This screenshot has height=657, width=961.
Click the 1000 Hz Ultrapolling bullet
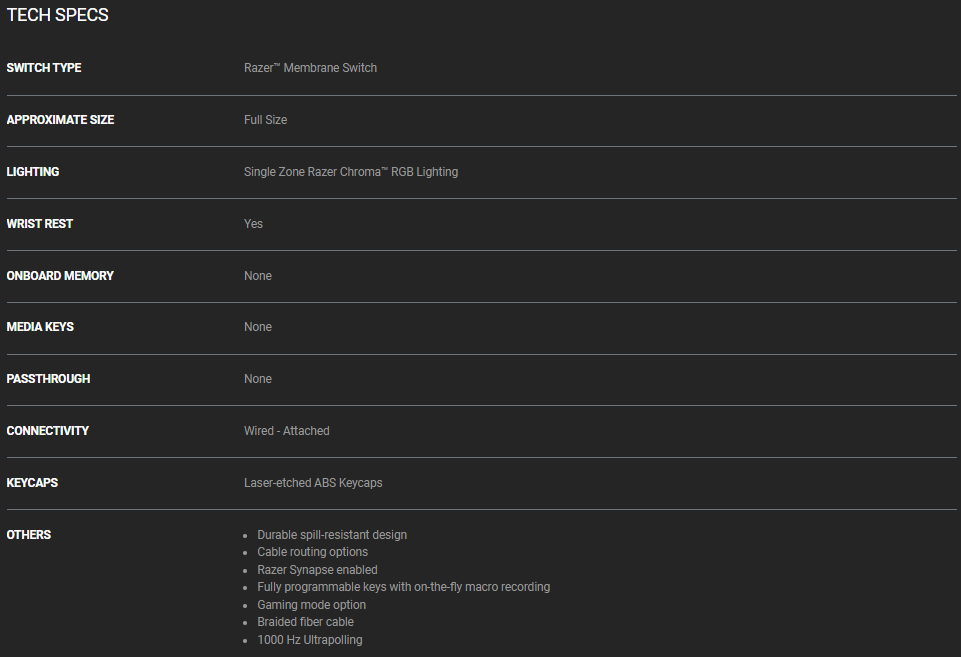[310, 640]
